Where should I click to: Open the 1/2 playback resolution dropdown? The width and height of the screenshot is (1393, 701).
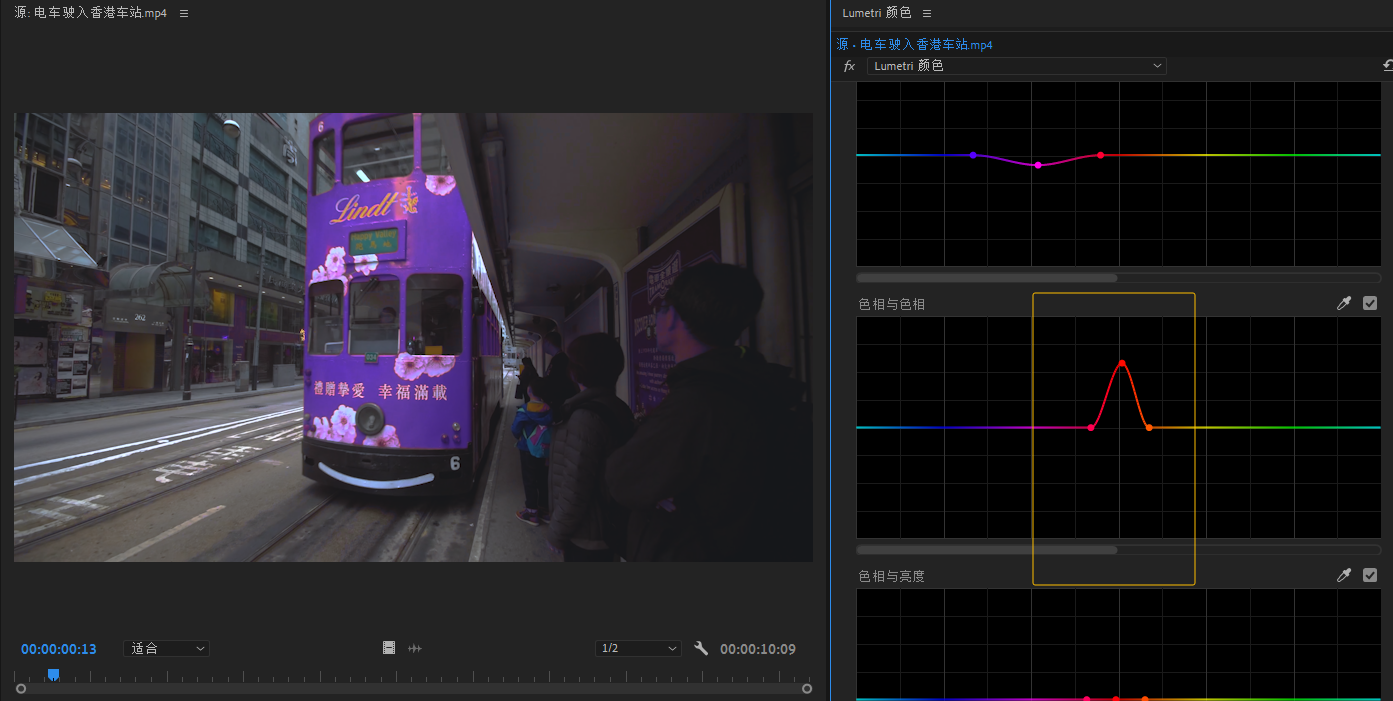pyautogui.click(x=638, y=648)
